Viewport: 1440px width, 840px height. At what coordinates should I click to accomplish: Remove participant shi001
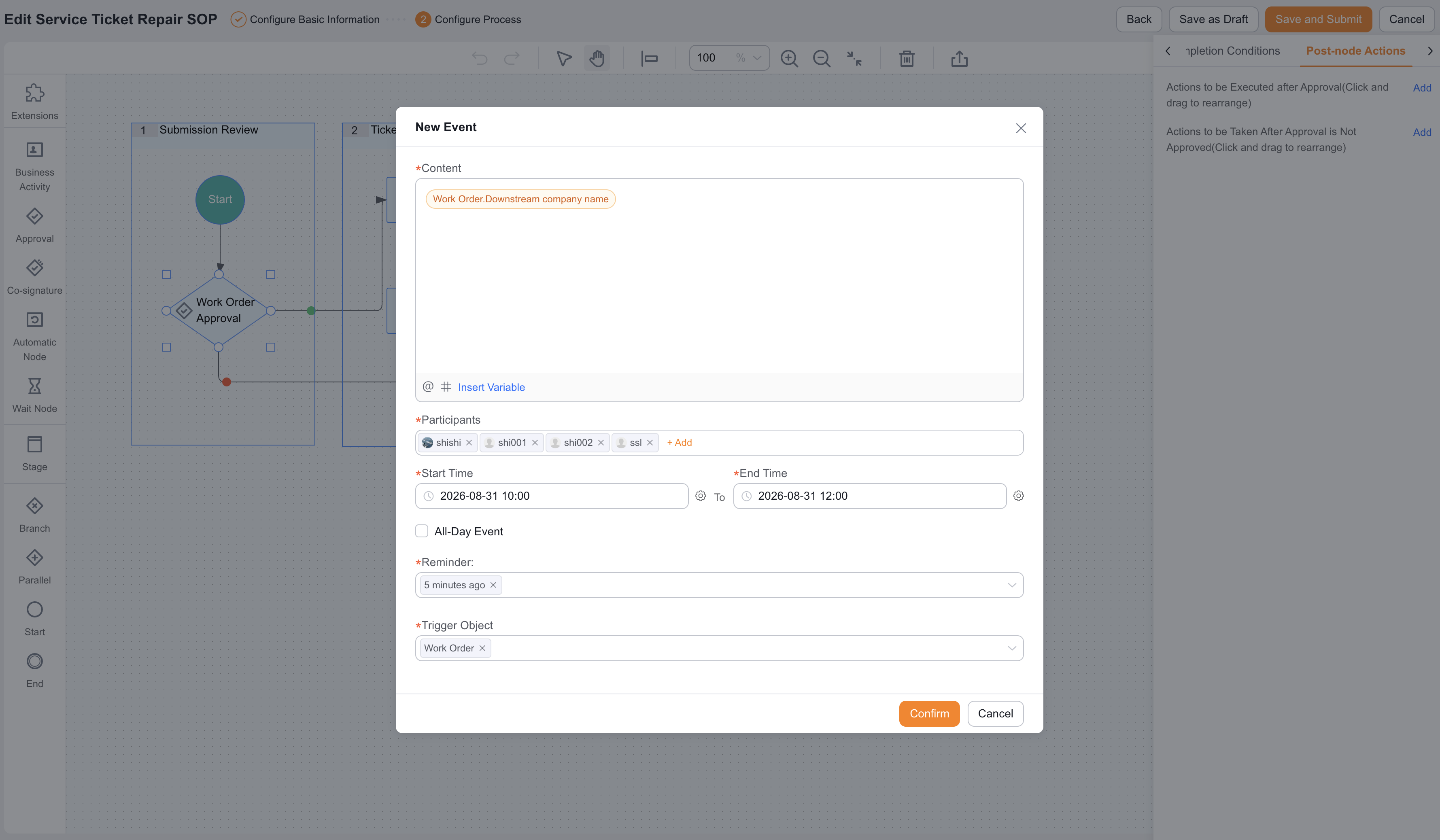pyautogui.click(x=535, y=443)
